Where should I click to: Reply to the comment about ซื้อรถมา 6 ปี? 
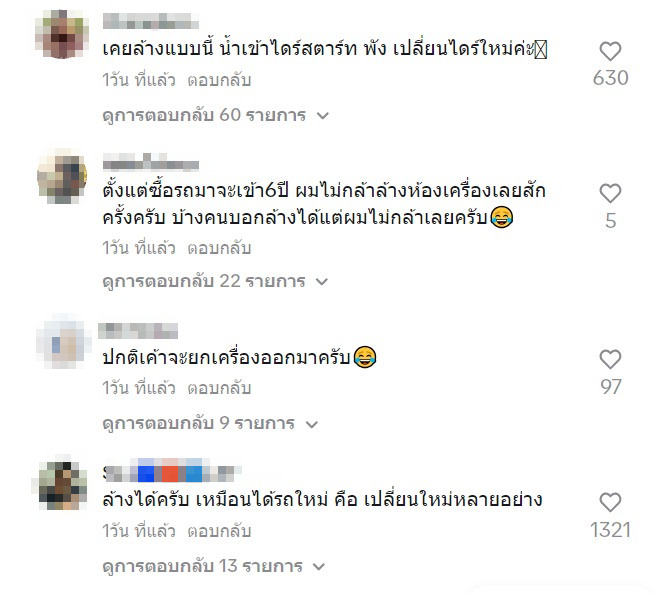pos(219,248)
